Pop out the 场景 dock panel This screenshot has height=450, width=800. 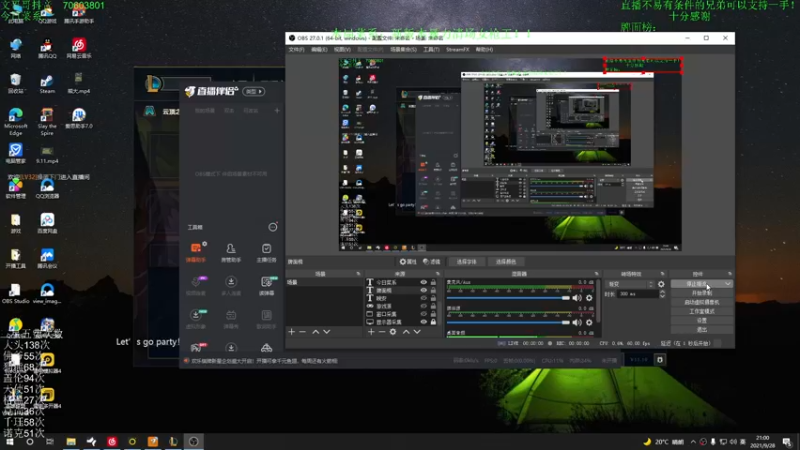click(358, 274)
